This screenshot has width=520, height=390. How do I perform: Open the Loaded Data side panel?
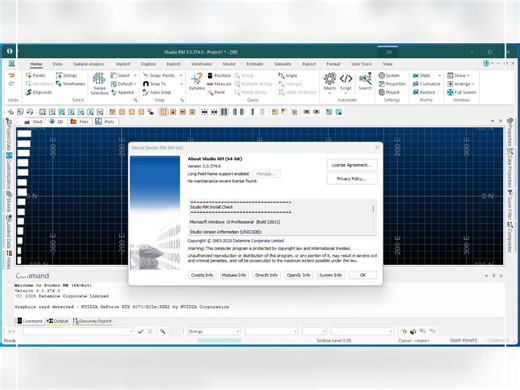(9, 231)
